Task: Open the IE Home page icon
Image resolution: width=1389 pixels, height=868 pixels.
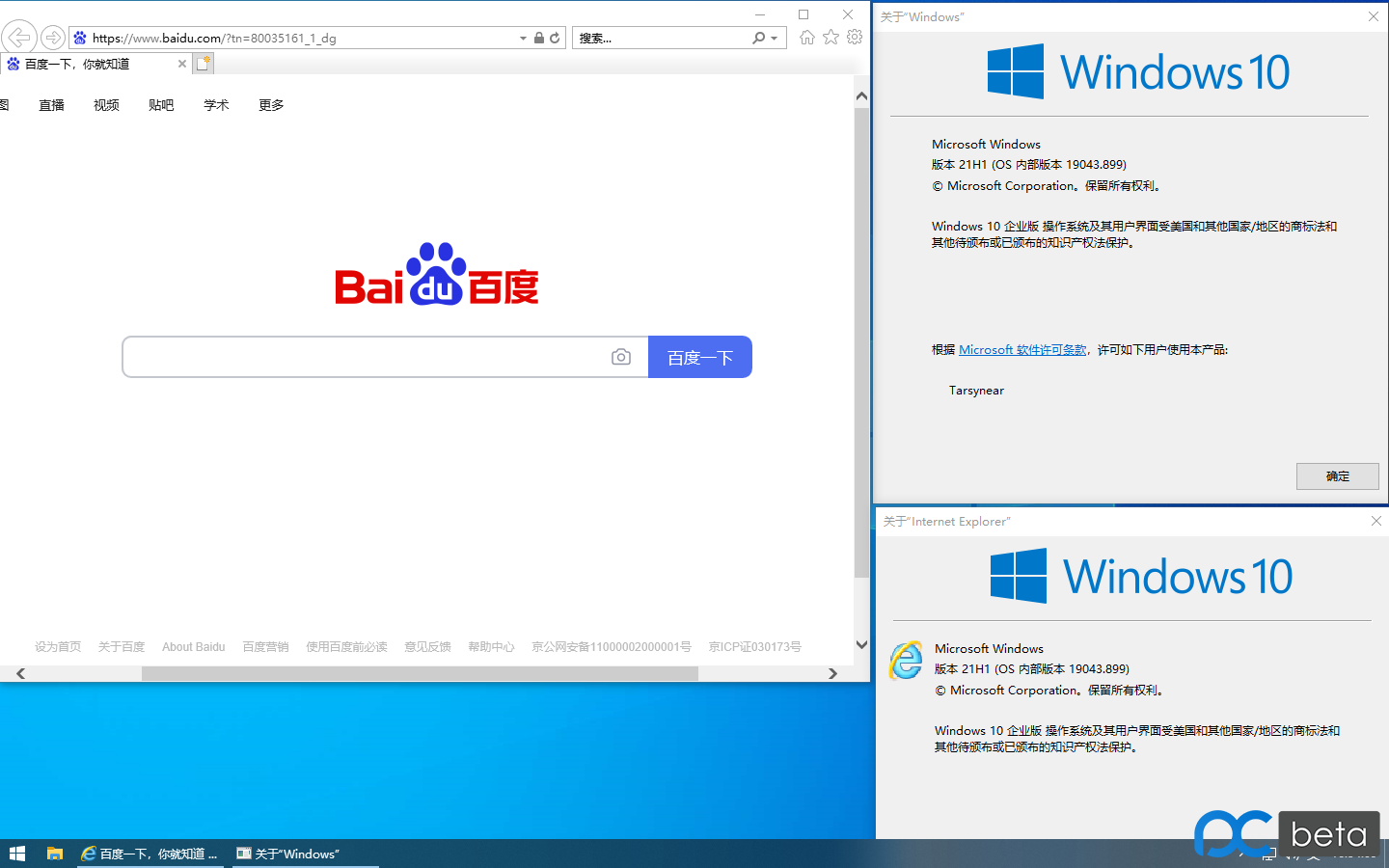Action: tap(807, 38)
